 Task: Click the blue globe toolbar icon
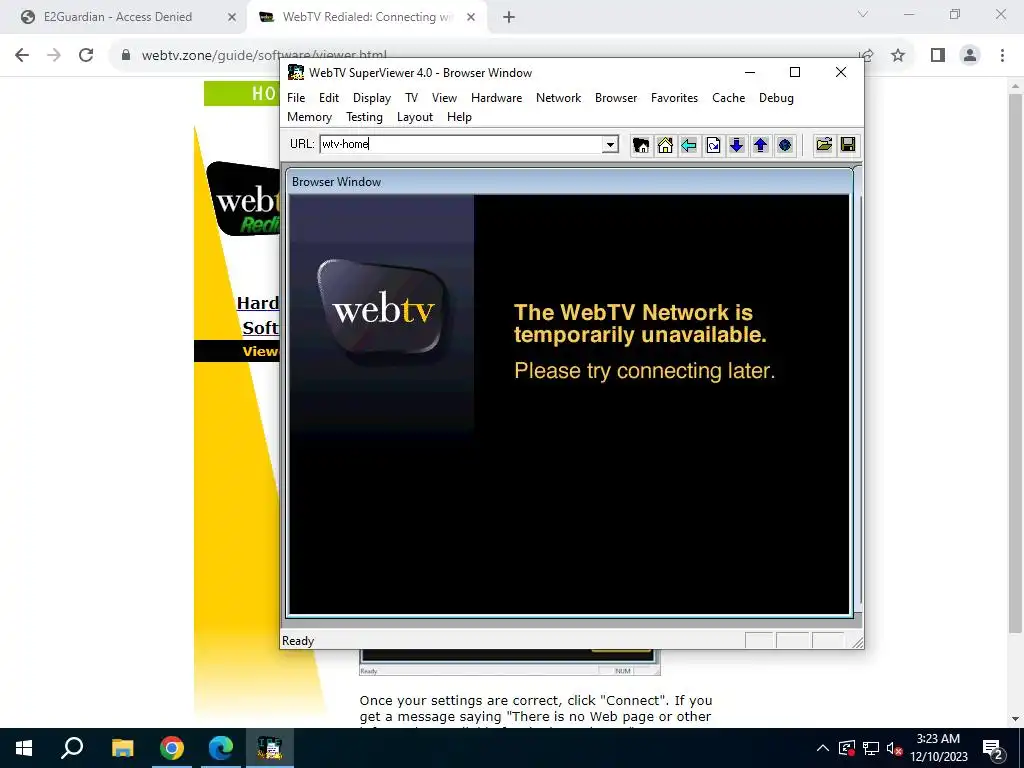pos(784,145)
